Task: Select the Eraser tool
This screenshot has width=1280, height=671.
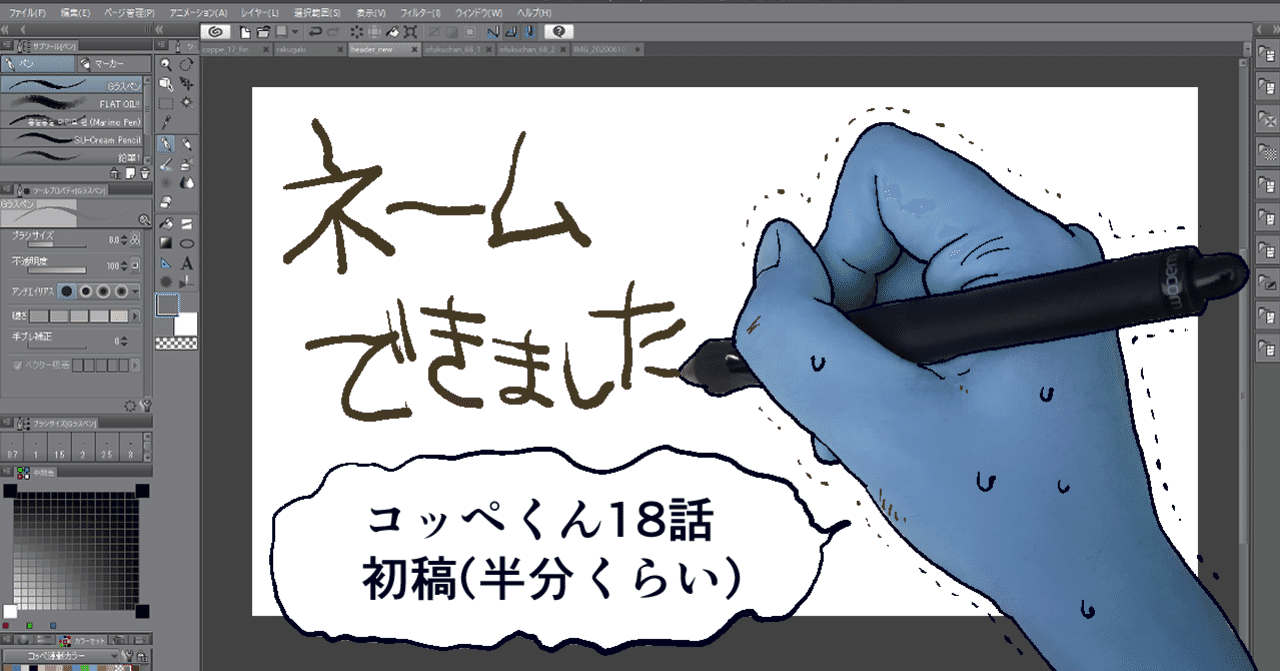Action: (166, 202)
